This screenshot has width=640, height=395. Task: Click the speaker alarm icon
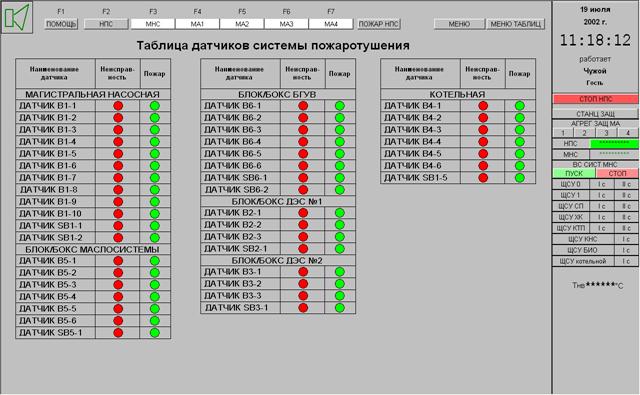click(17, 18)
